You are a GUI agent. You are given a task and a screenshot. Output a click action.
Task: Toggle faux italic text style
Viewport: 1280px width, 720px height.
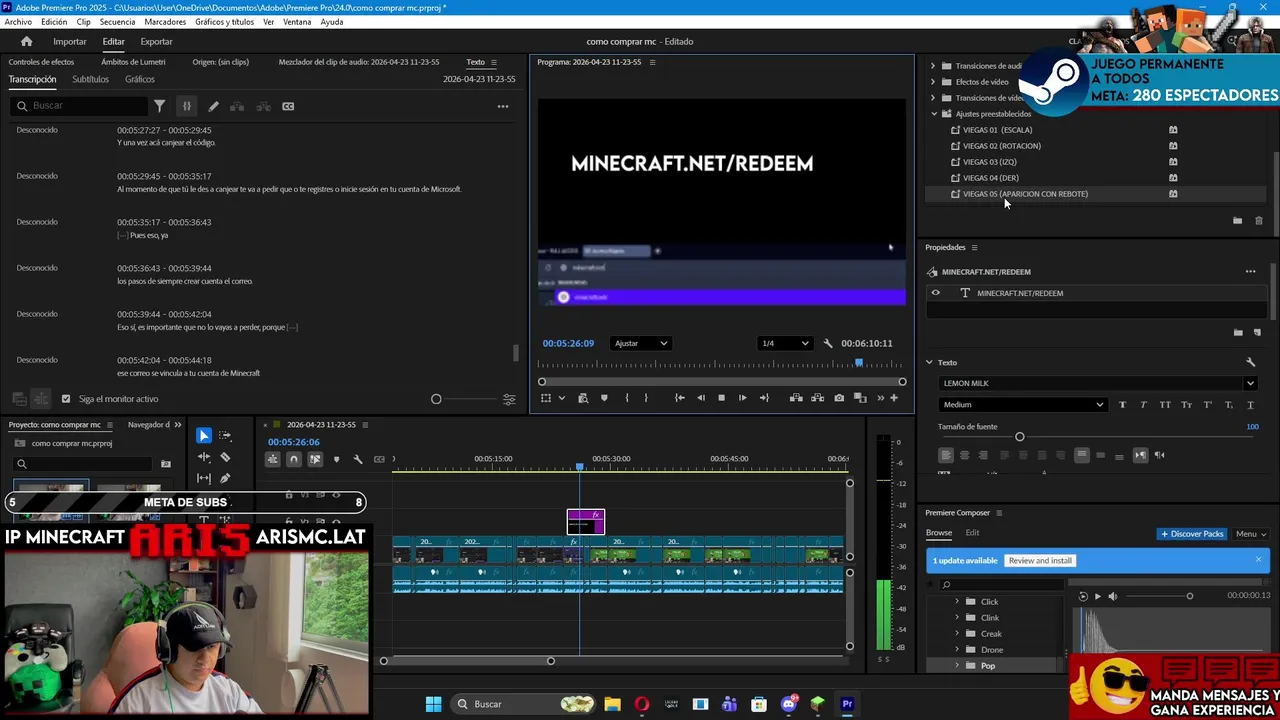point(1143,405)
